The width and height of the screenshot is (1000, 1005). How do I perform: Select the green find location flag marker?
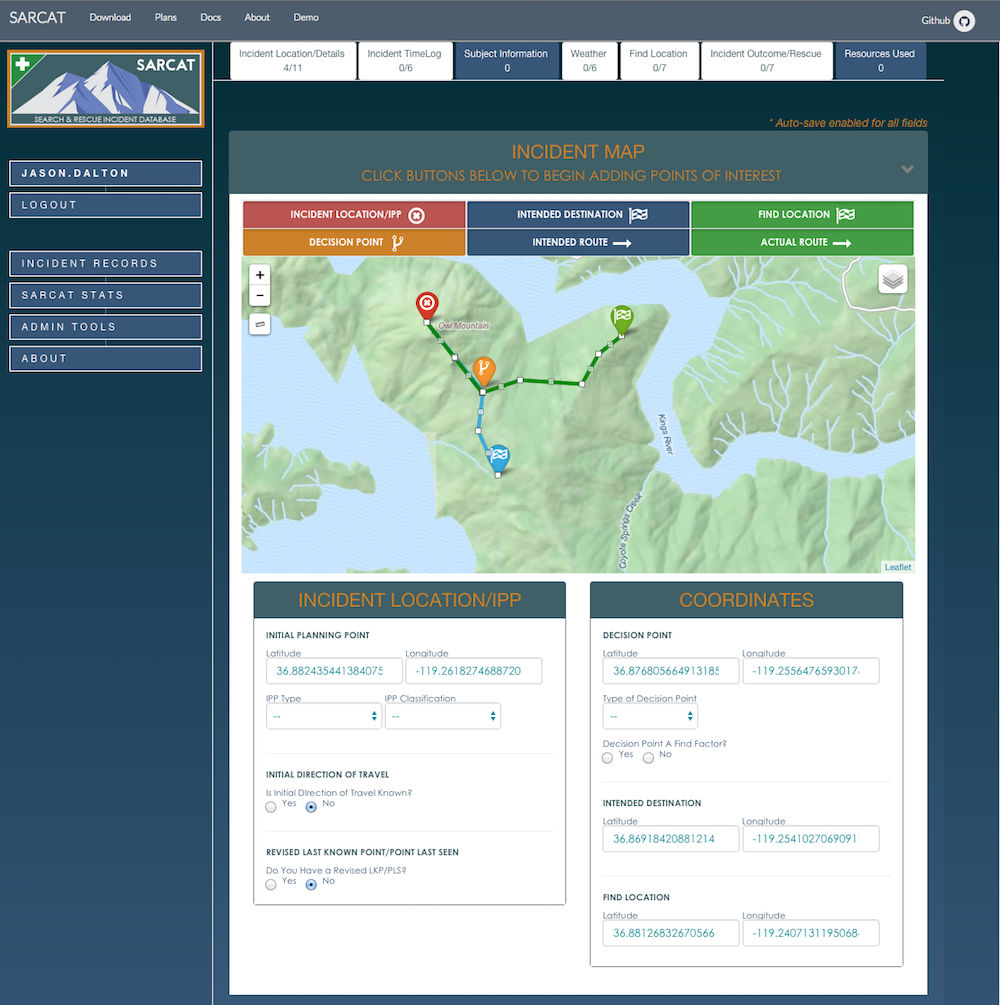(x=622, y=319)
